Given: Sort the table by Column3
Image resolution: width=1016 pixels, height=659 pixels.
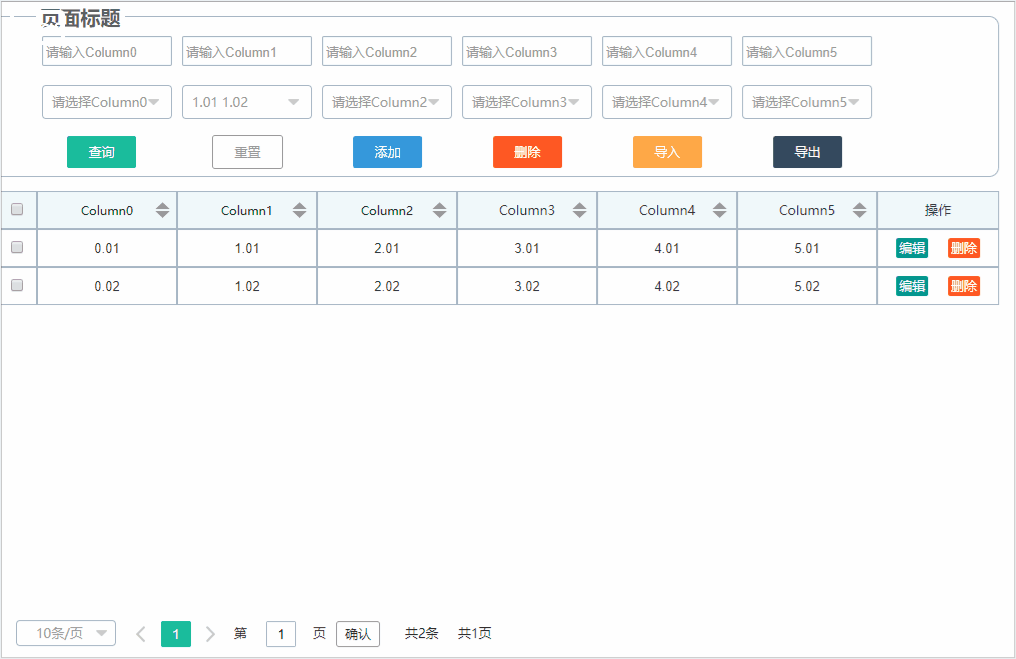Looking at the screenshot, I should coord(579,210).
